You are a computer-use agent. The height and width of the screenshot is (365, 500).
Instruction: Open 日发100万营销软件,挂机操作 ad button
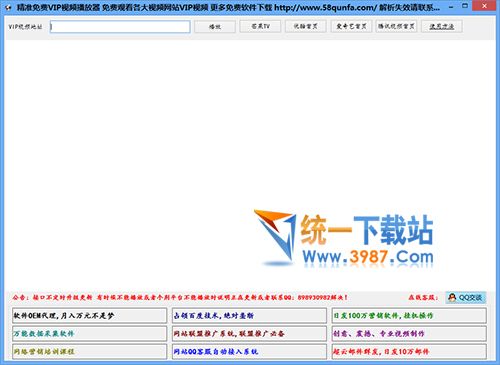click(409, 316)
